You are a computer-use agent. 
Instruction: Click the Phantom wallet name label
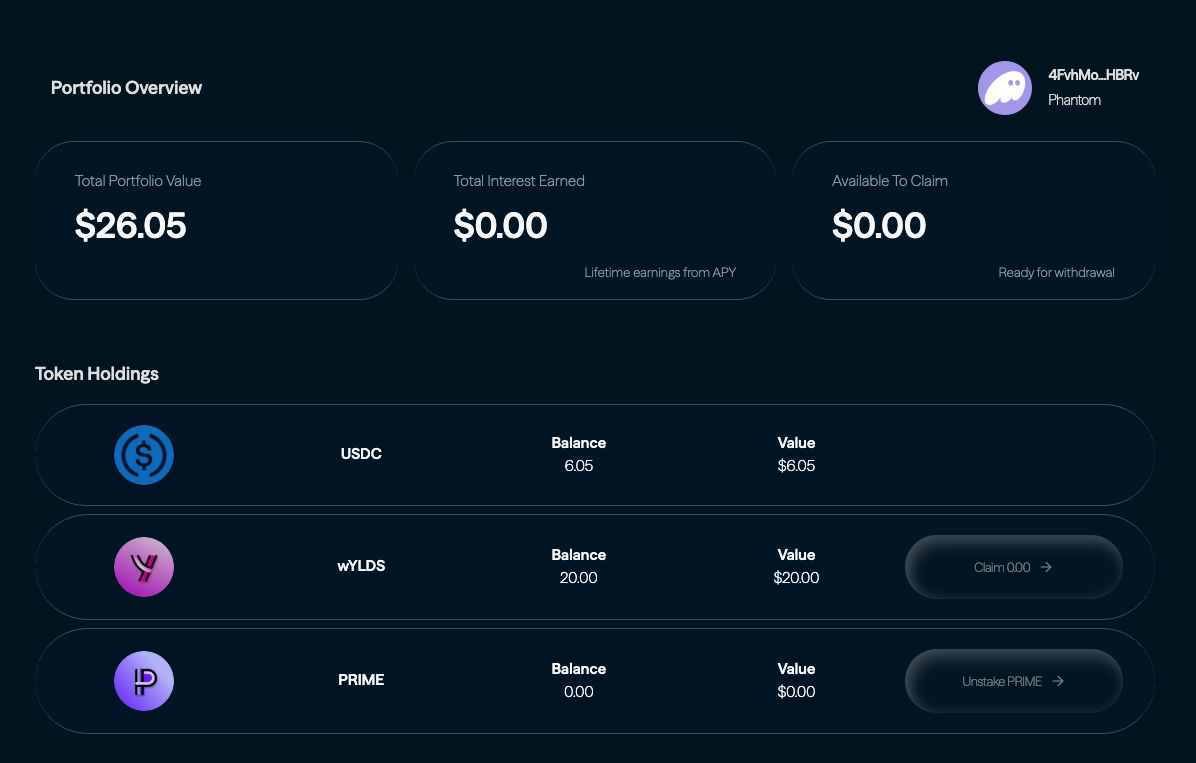1074,100
